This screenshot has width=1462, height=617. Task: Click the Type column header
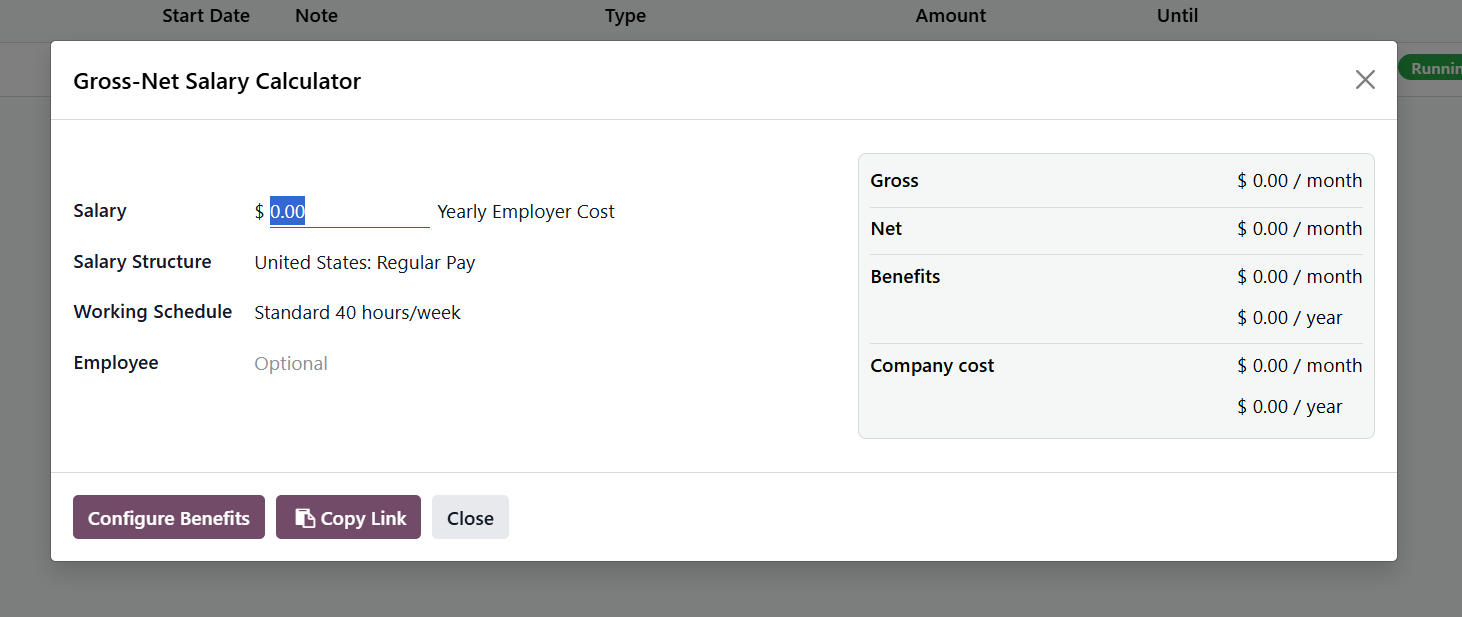coord(625,16)
